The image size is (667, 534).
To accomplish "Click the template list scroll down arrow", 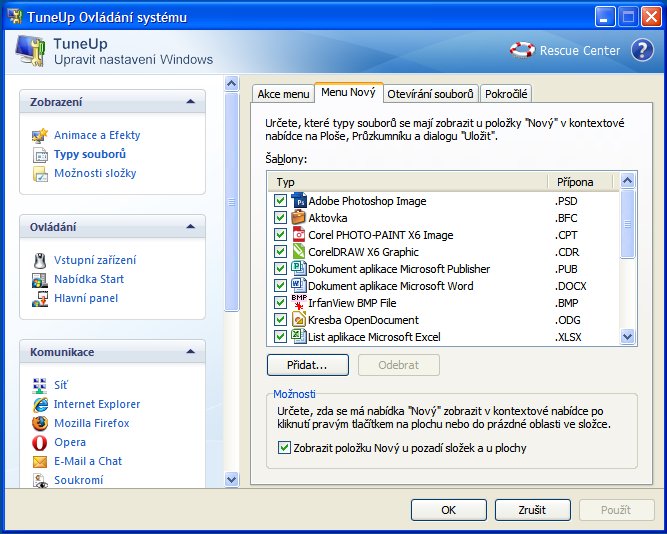I will [627, 337].
